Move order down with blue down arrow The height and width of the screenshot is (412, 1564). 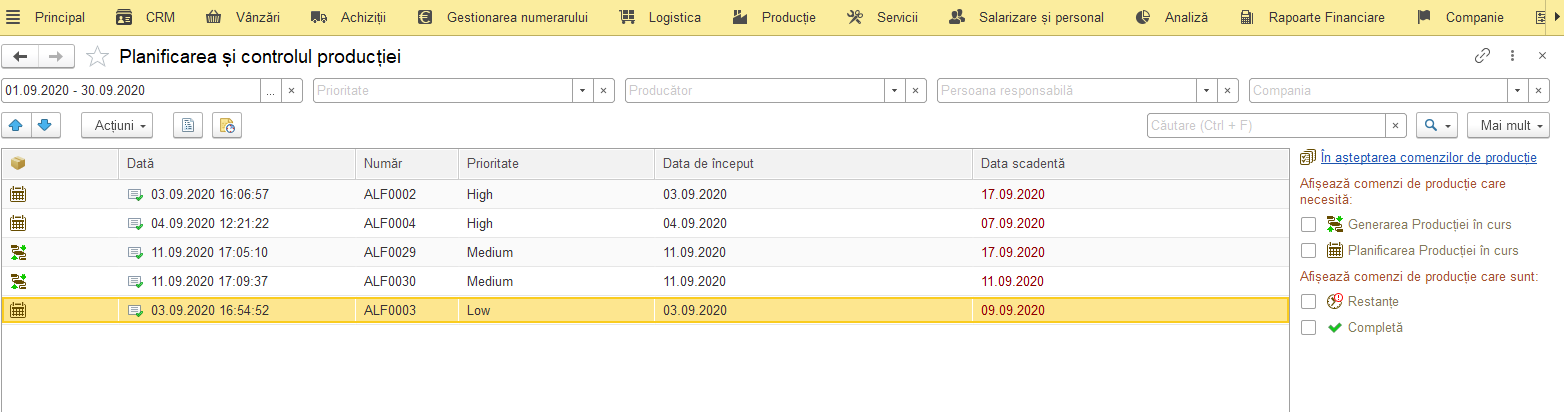pyautogui.click(x=45, y=125)
